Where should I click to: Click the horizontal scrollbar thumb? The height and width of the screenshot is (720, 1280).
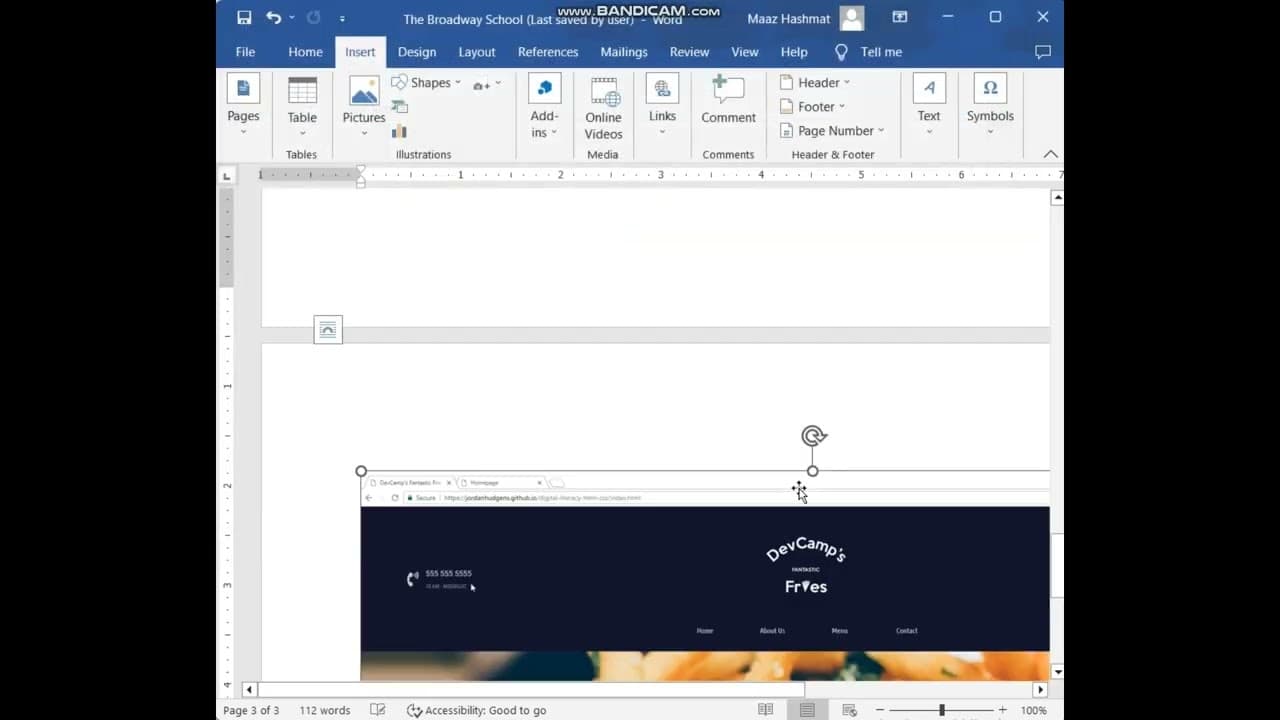point(531,690)
